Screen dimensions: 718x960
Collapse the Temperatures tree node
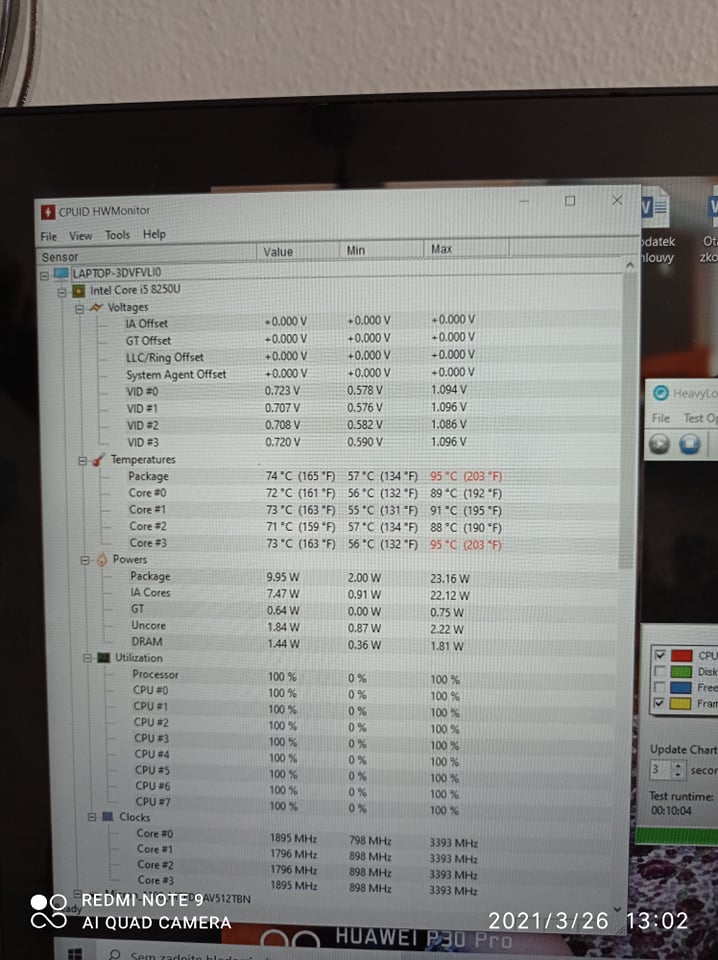83,460
